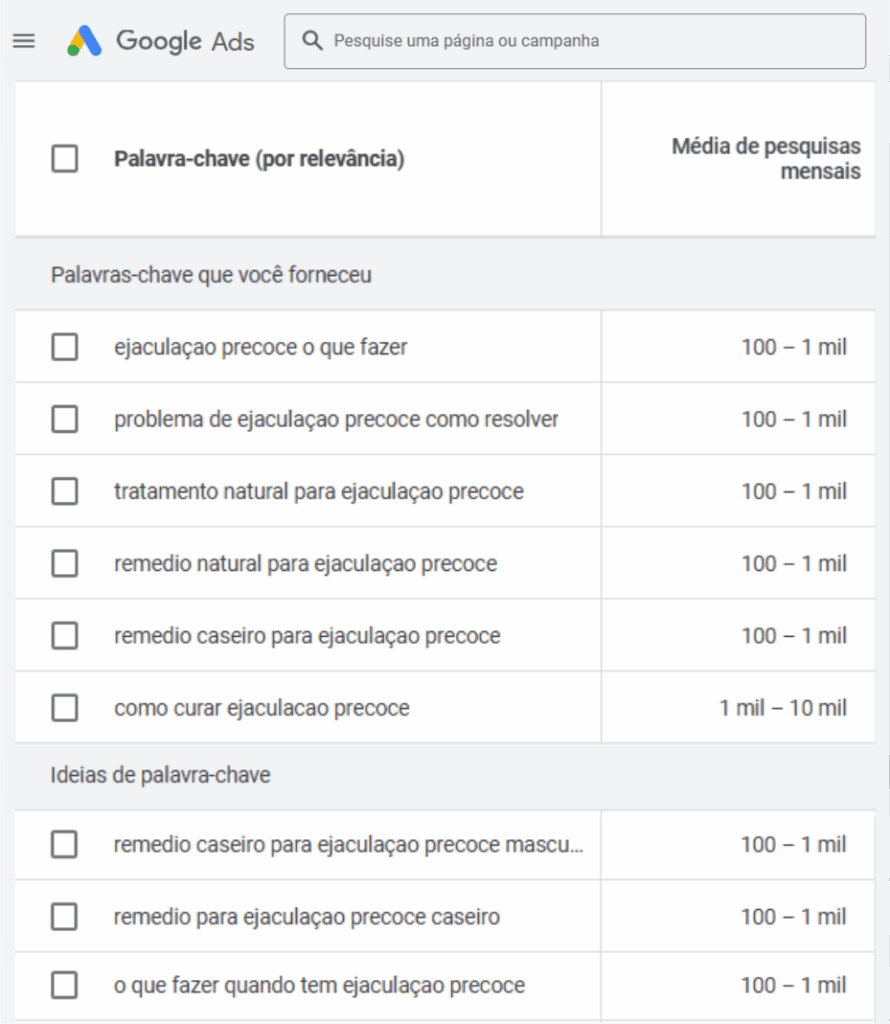Type in the page or campaign search field
This screenshot has height=1024, width=890.
click(590, 41)
